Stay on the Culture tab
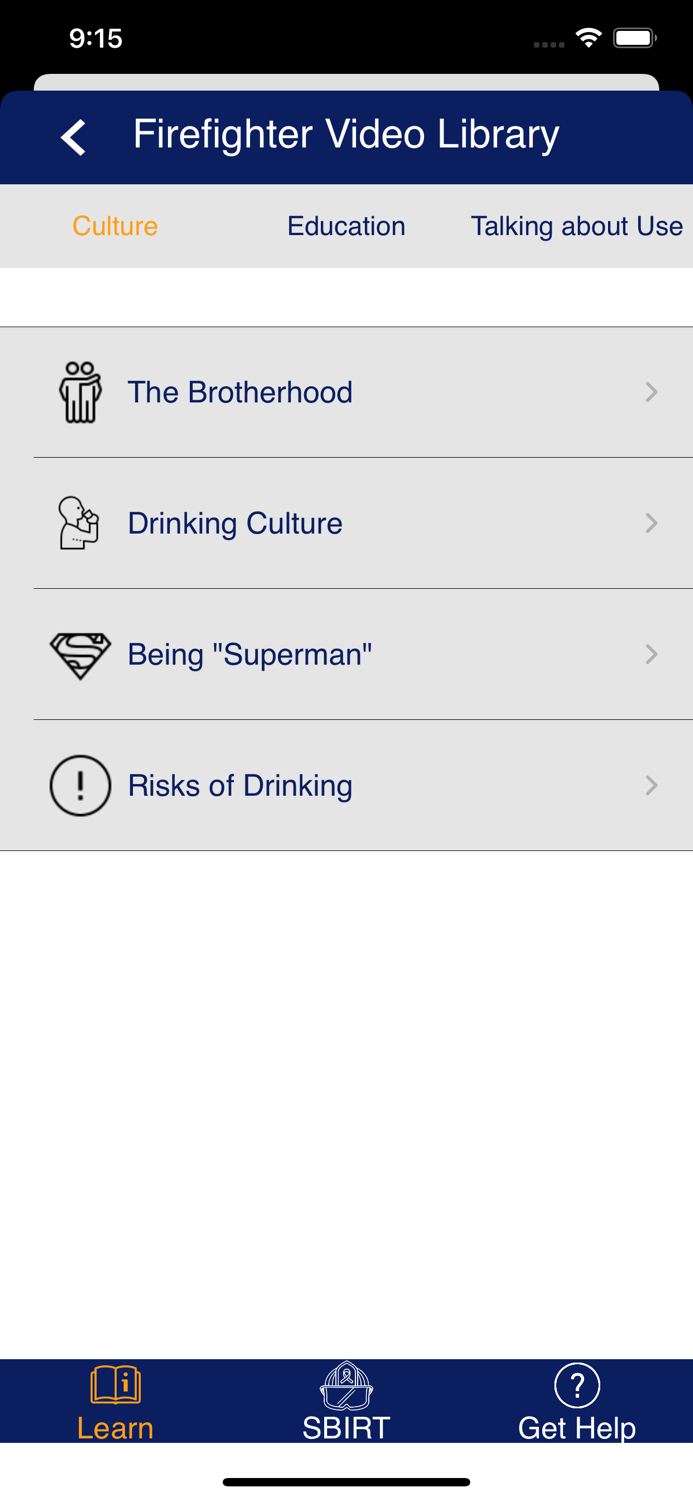Screen dimensions: 693x1500 [x=115, y=226]
